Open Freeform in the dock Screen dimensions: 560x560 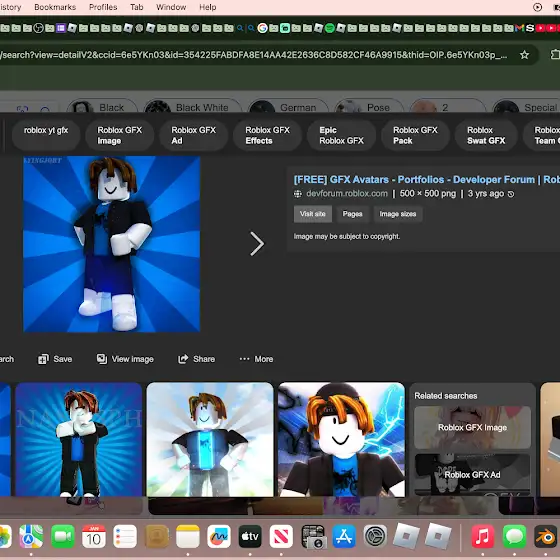[219, 536]
